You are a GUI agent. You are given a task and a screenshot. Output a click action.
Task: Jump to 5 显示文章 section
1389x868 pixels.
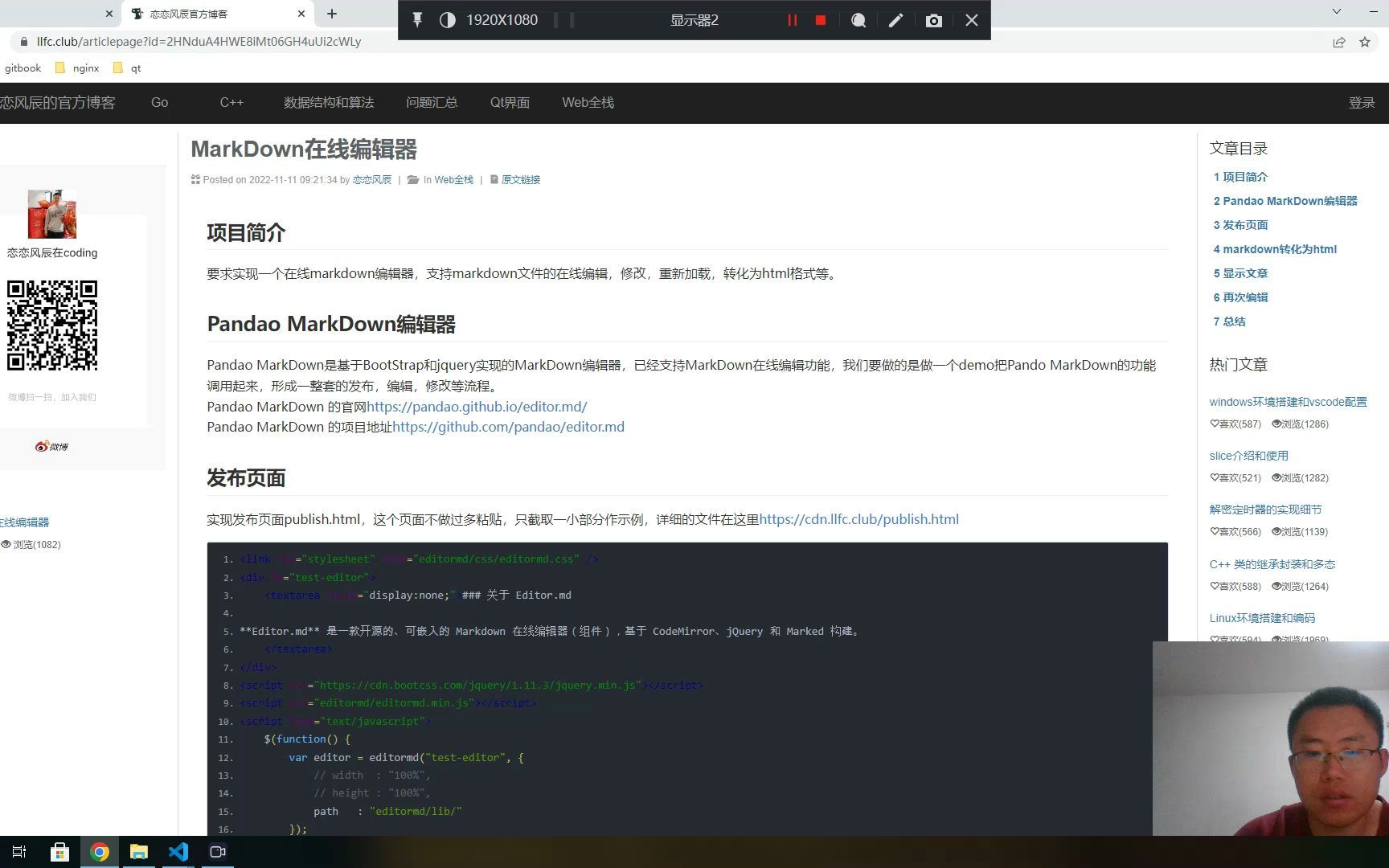click(1240, 273)
